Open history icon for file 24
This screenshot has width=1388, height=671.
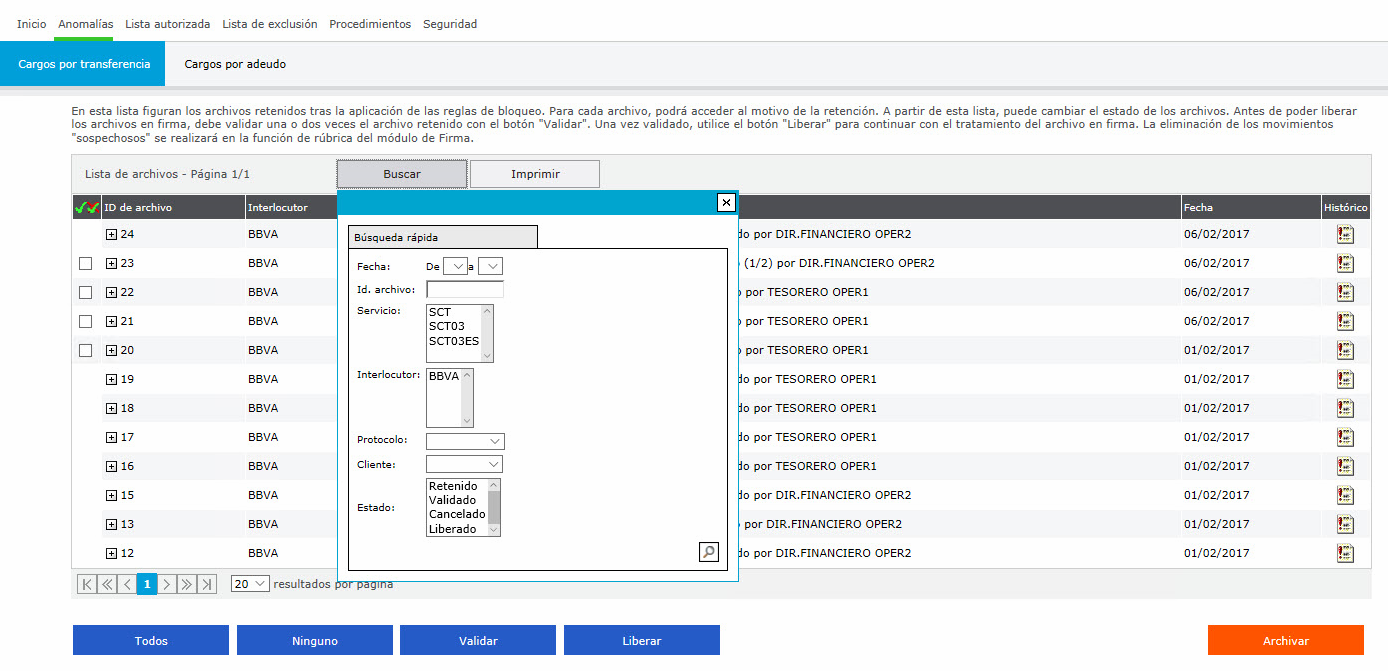point(1345,234)
